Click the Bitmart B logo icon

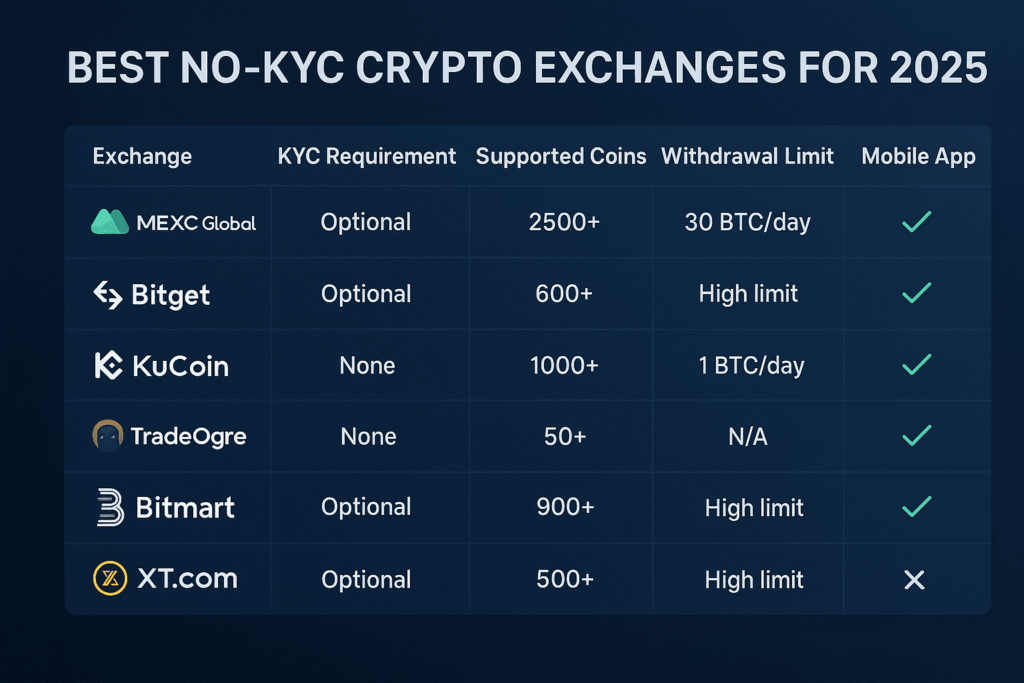click(x=108, y=507)
